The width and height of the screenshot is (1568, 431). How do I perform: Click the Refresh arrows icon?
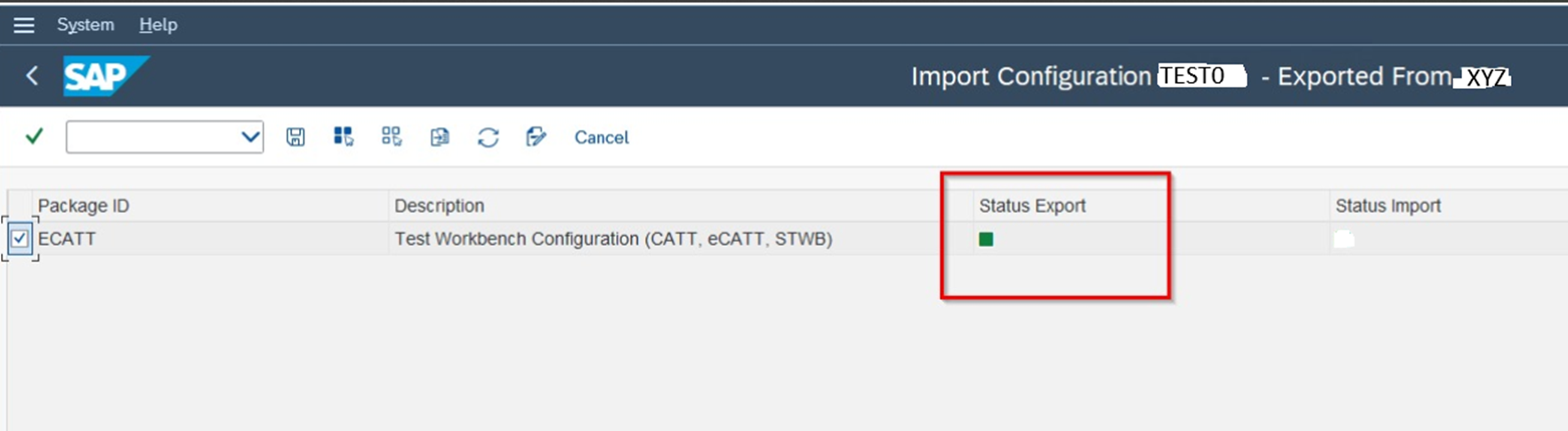[x=488, y=137]
